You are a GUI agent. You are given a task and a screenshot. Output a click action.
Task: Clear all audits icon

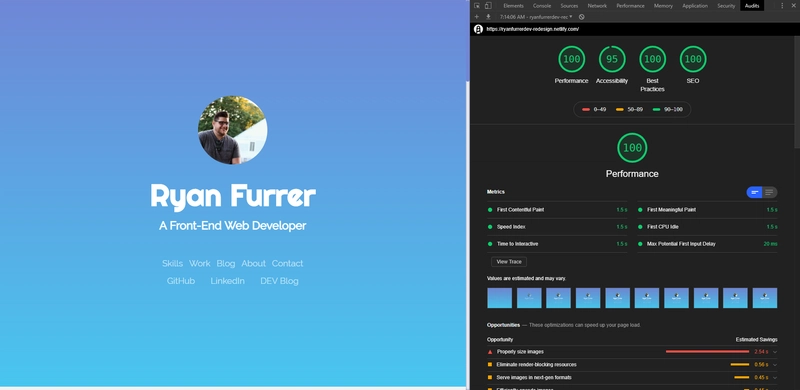pyautogui.click(x=582, y=17)
